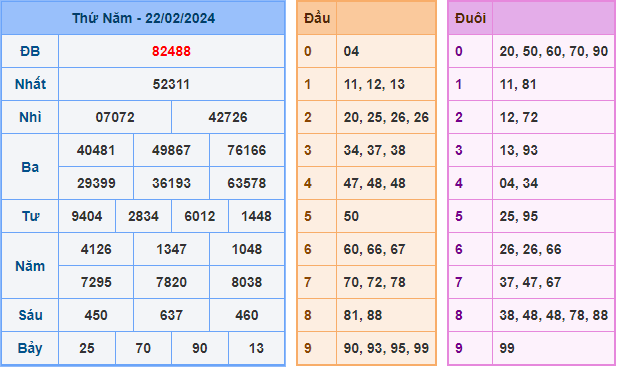
Task: Select number 70 in the Bảy row
Action: [x=143, y=348]
